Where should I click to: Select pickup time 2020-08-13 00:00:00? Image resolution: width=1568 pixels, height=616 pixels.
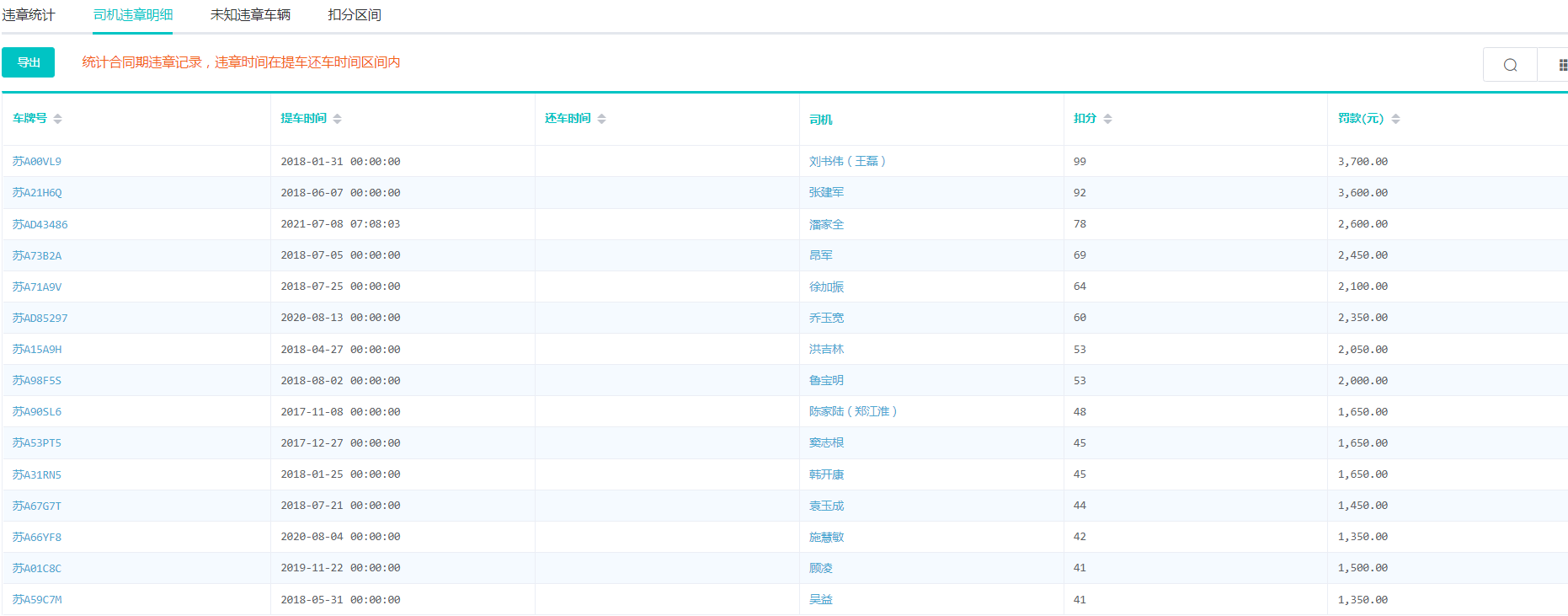(x=340, y=318)
